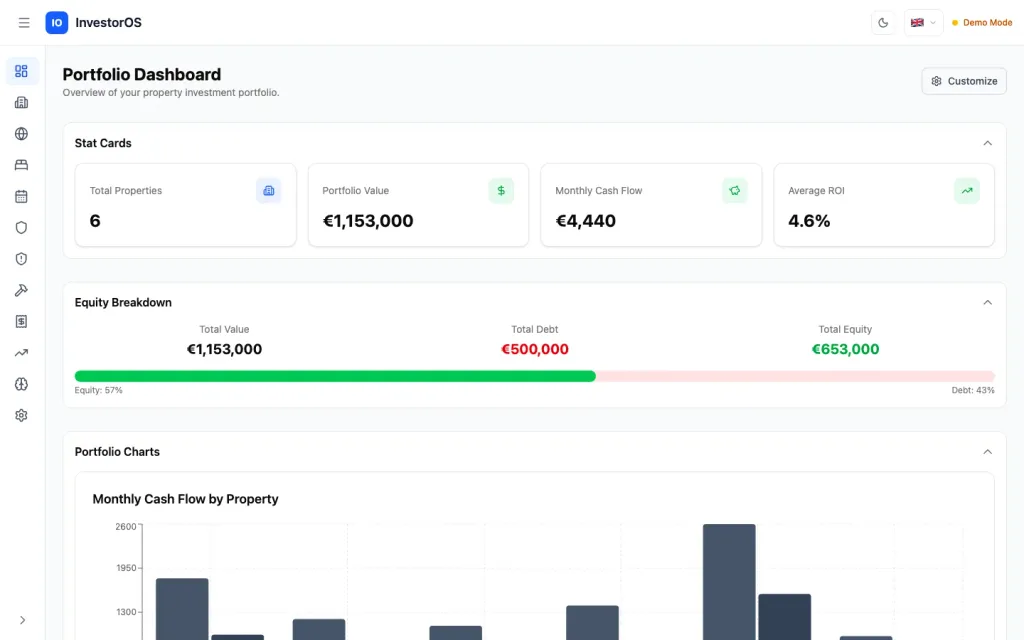This screenshot has width=1024, height=640.
Task: Click the Portfolio Charts section title
Action: coord(118,452)
